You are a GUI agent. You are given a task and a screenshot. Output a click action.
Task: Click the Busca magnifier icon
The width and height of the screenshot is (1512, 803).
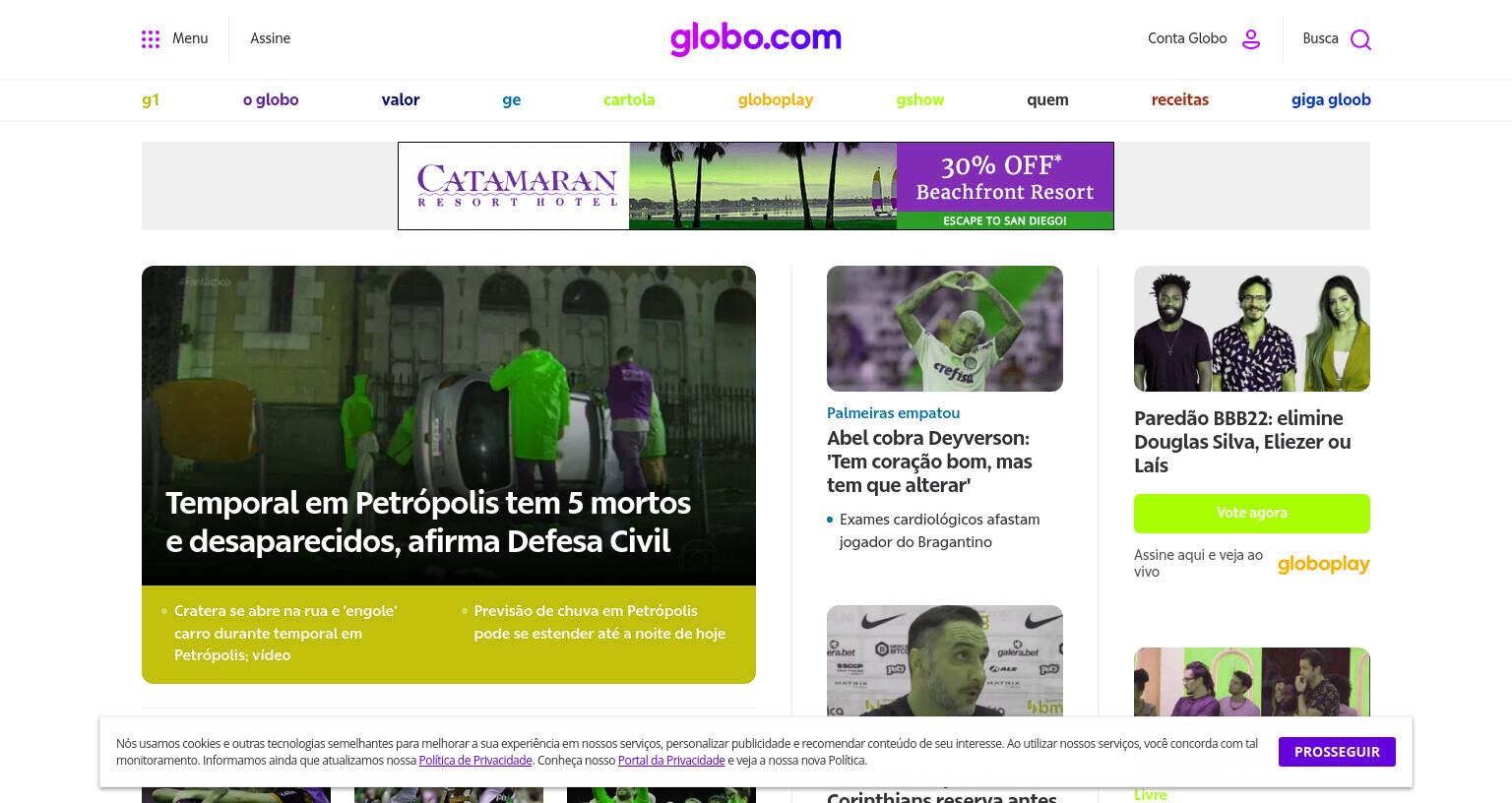1360,39
